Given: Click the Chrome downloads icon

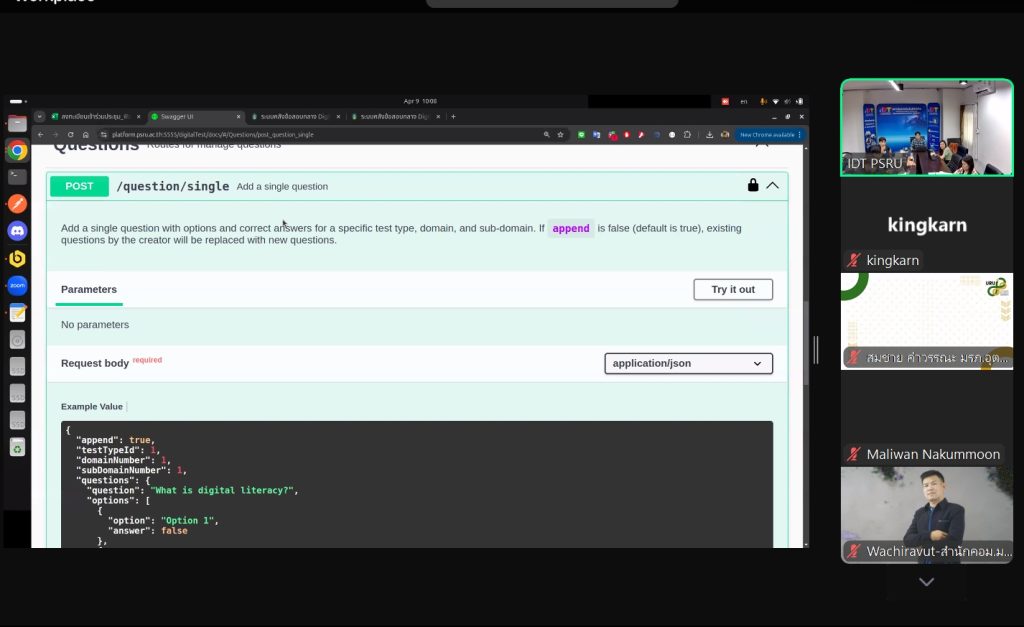Looking at the screenshot, I should click(709, 134).
